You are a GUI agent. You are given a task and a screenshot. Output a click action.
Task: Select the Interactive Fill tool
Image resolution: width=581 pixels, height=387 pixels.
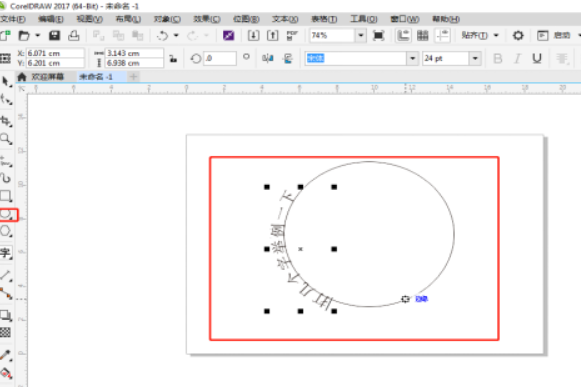click(6, 373)
